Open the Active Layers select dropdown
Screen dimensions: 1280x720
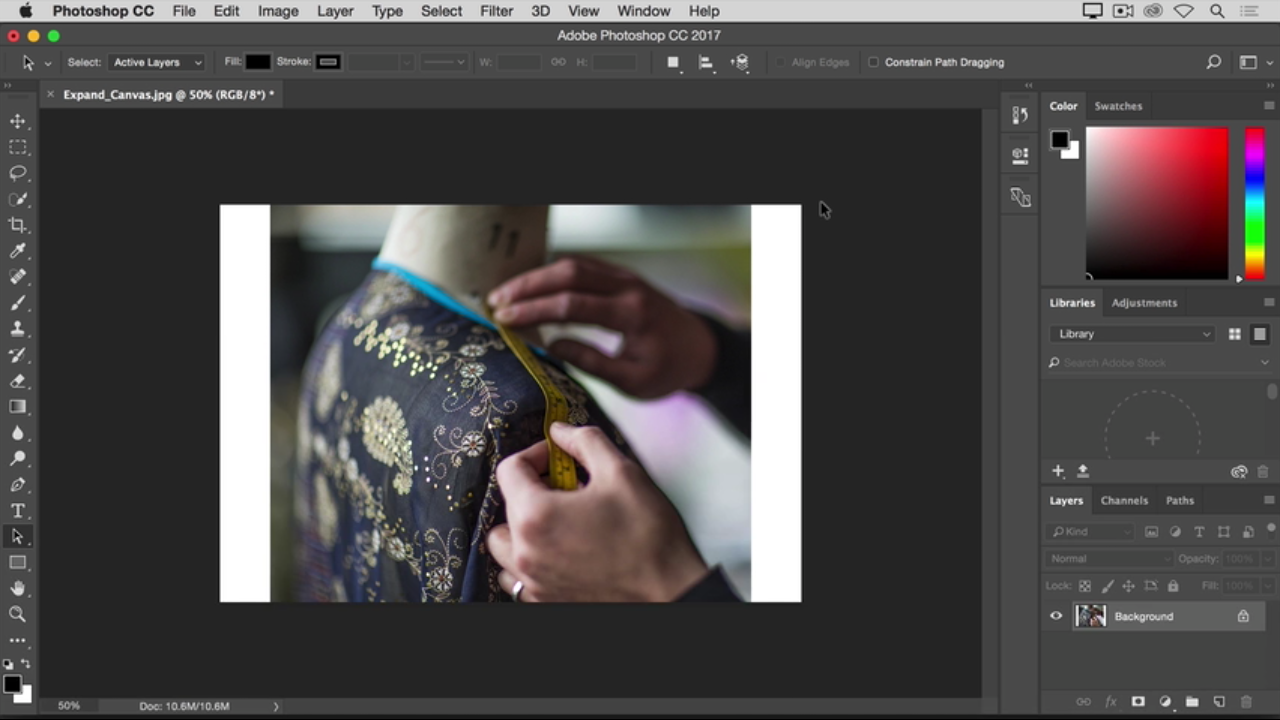157,62
